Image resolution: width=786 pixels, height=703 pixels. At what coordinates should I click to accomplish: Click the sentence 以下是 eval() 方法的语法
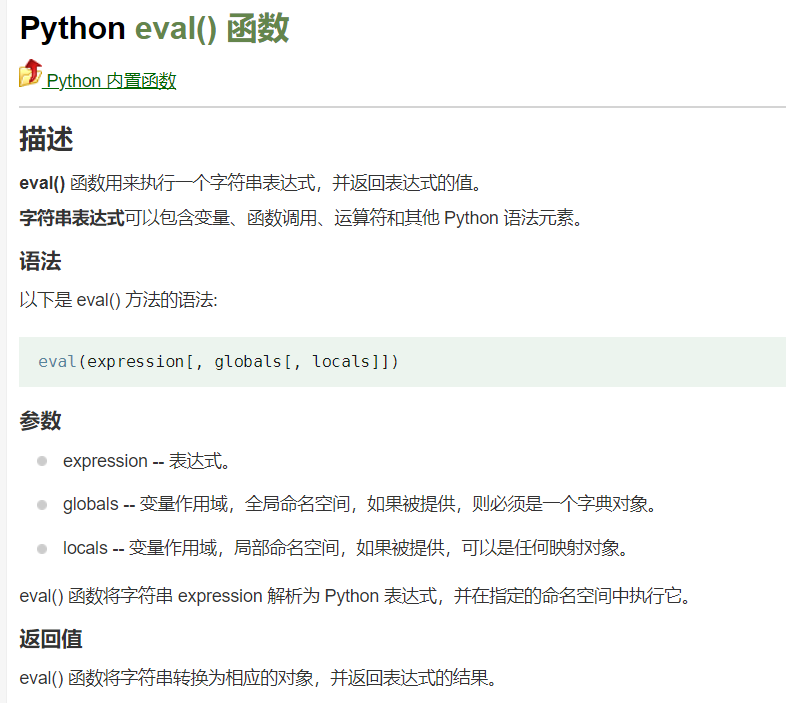[x=117, y=299]
